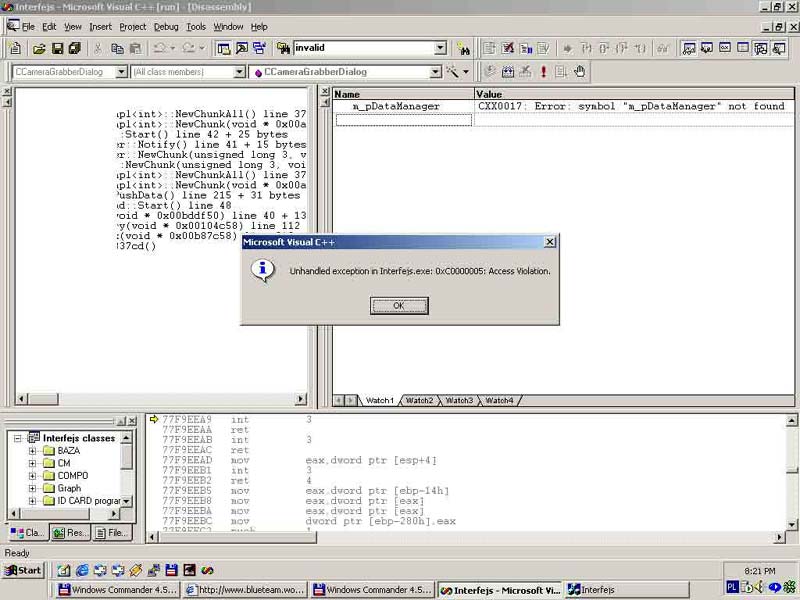Switch to the Res.. workspace tab
The height and width of the screenshot is (600, 800).
[70, 533]
